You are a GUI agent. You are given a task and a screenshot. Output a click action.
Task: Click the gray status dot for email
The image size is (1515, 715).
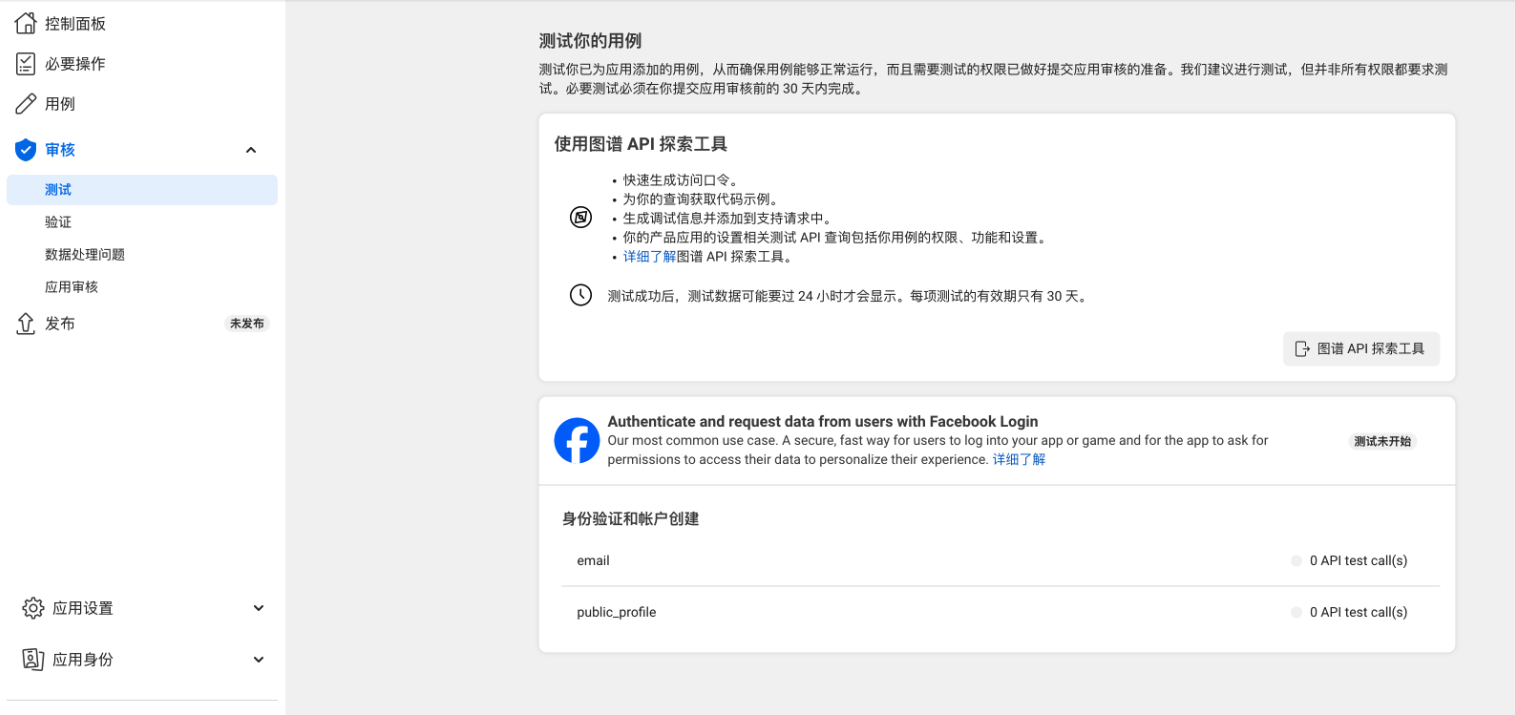[1297, 561]
